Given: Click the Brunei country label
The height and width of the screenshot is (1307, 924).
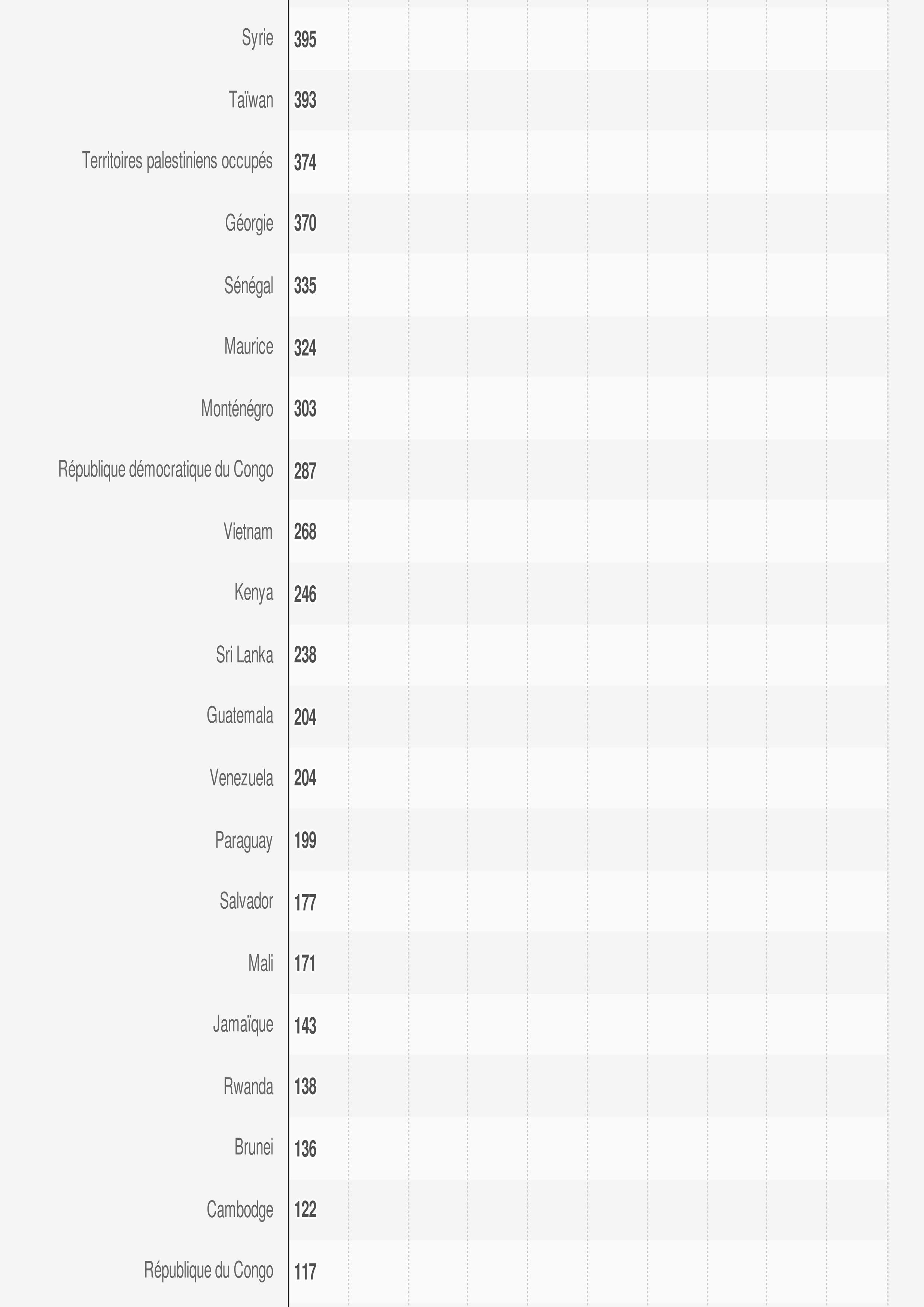Looking at the screenshot, I should click(254, 1148).
